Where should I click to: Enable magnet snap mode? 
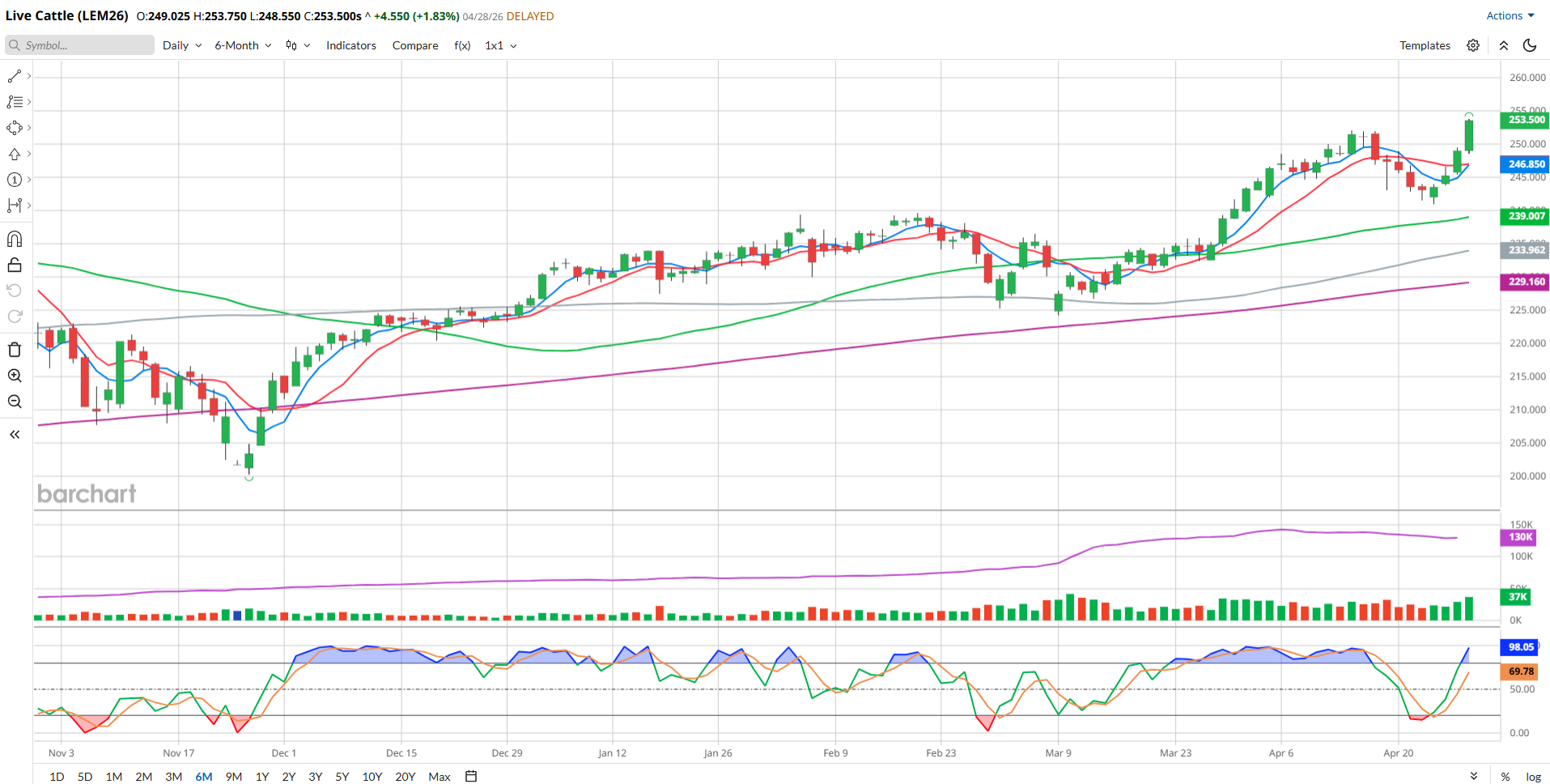[x=15, y=239]
